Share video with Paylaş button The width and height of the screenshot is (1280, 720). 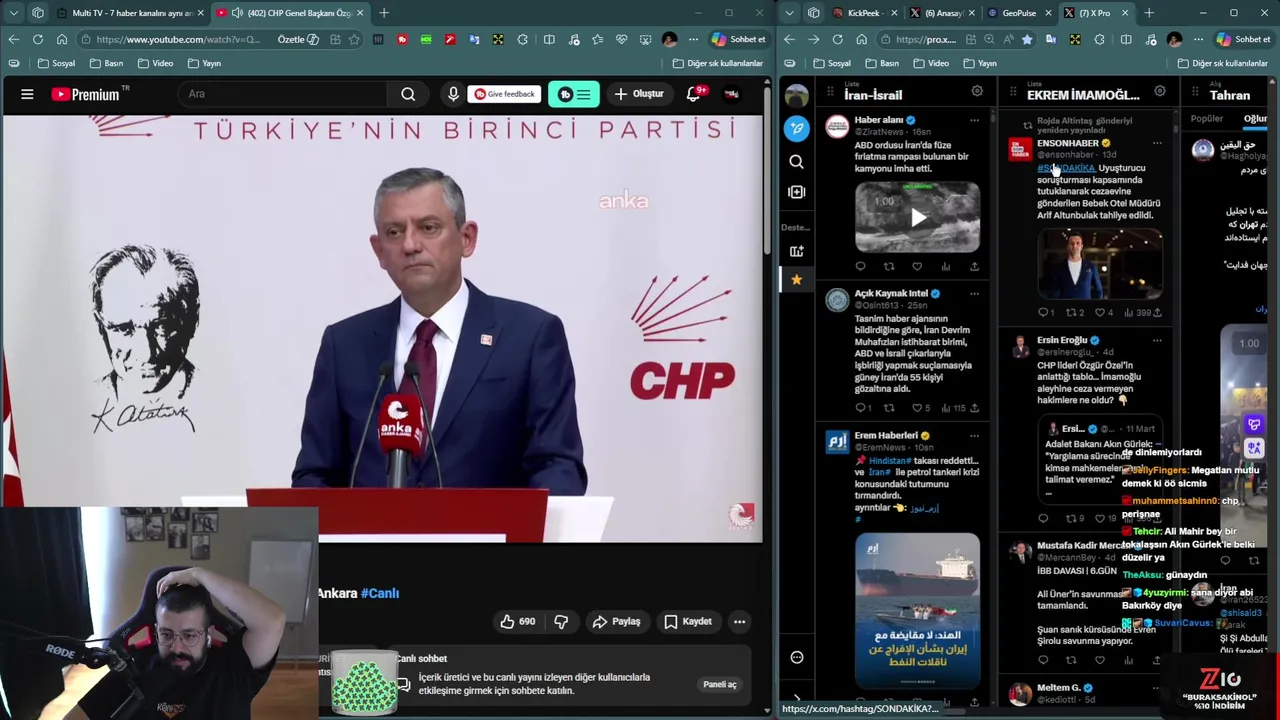pyautogui.click(x=616, y=621)
